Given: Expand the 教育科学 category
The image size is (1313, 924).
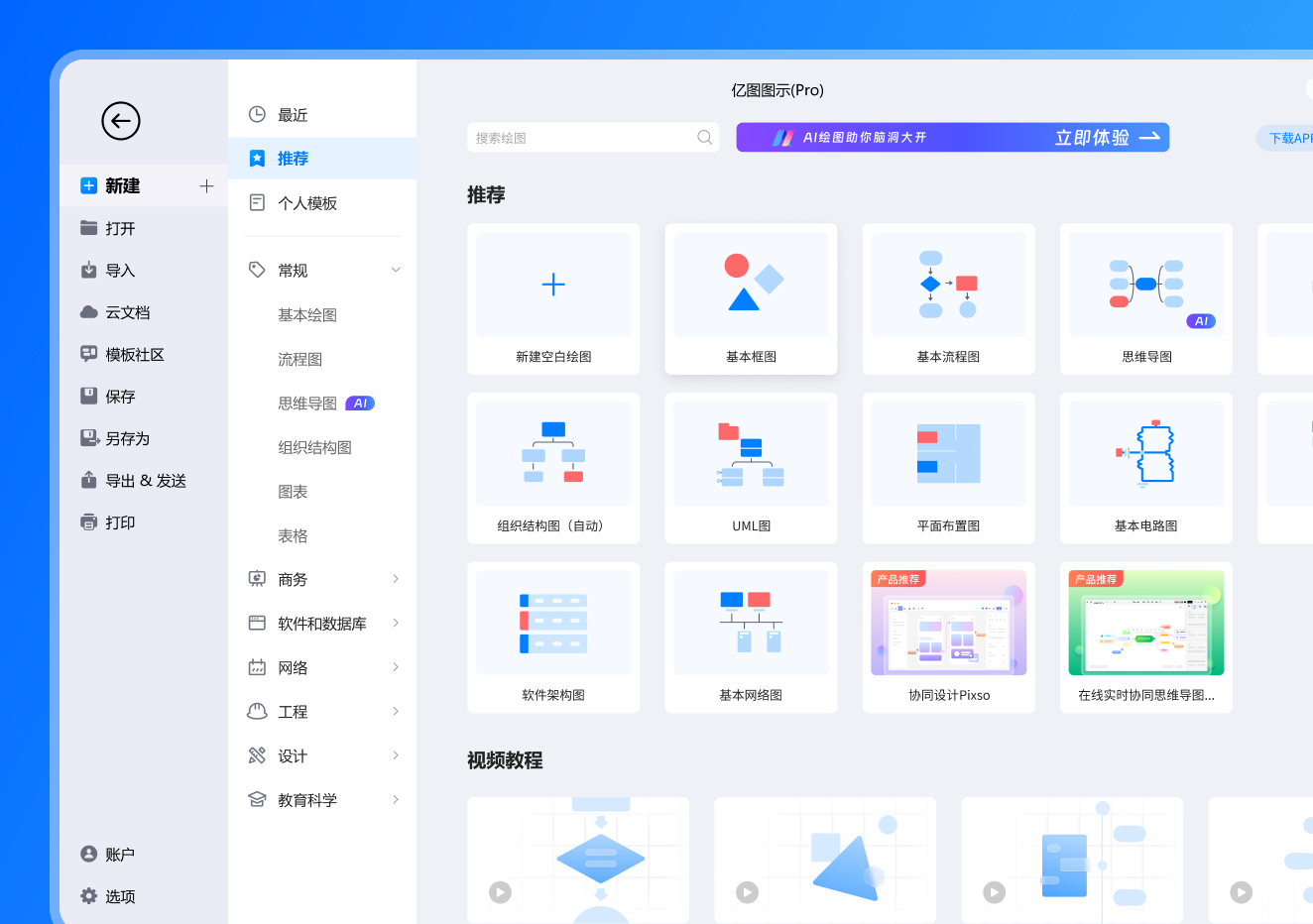Looking at the screenshot, I should [396, 800].
